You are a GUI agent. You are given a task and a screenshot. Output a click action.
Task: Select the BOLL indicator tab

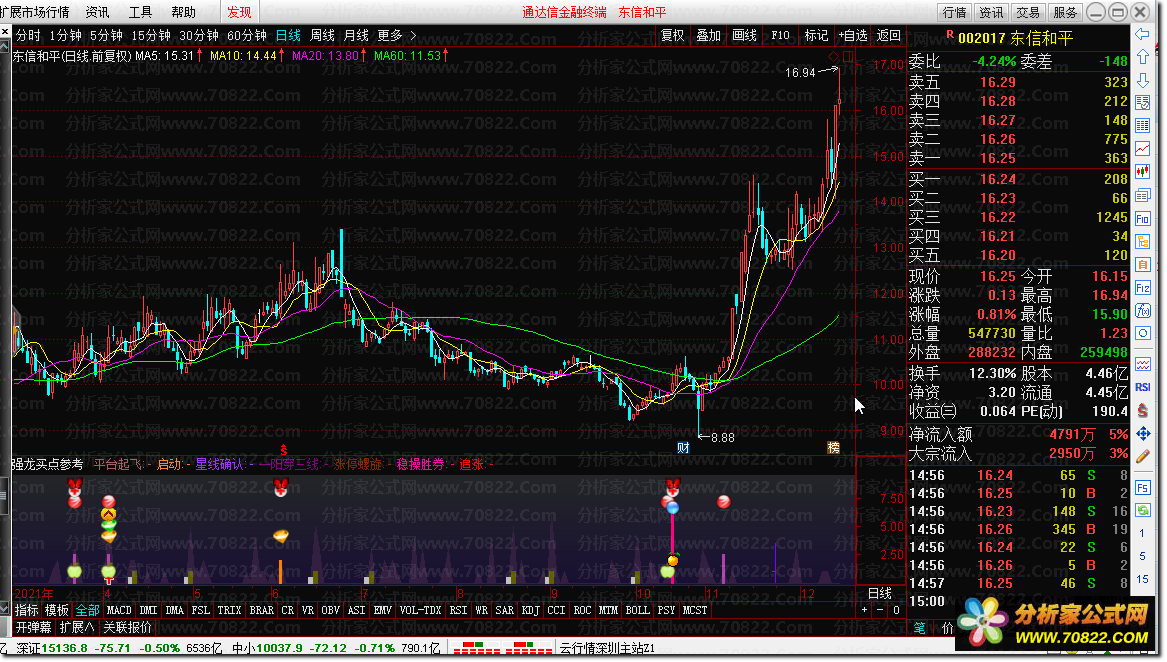coord(638,610)
